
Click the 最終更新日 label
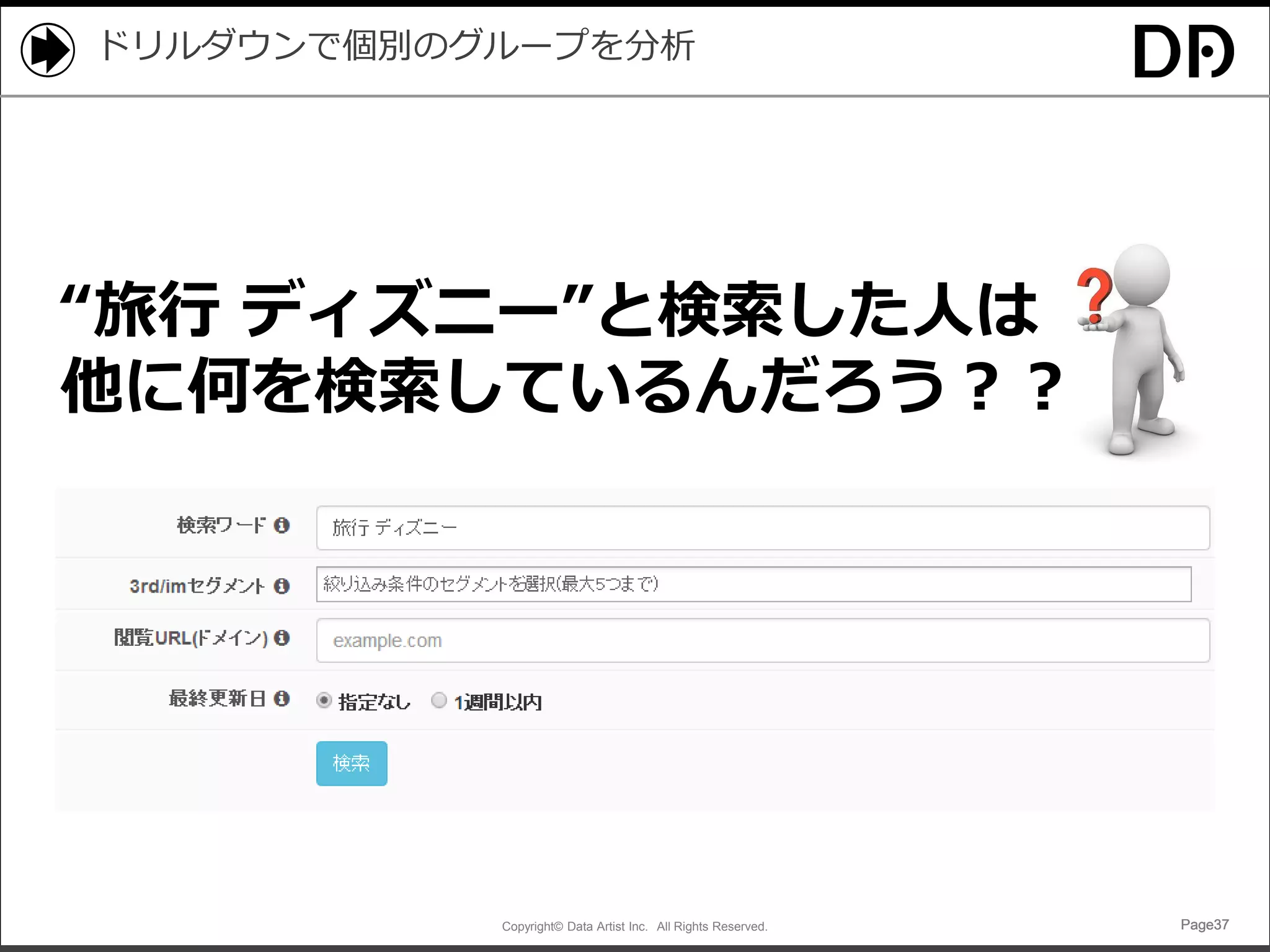point(217,699)
